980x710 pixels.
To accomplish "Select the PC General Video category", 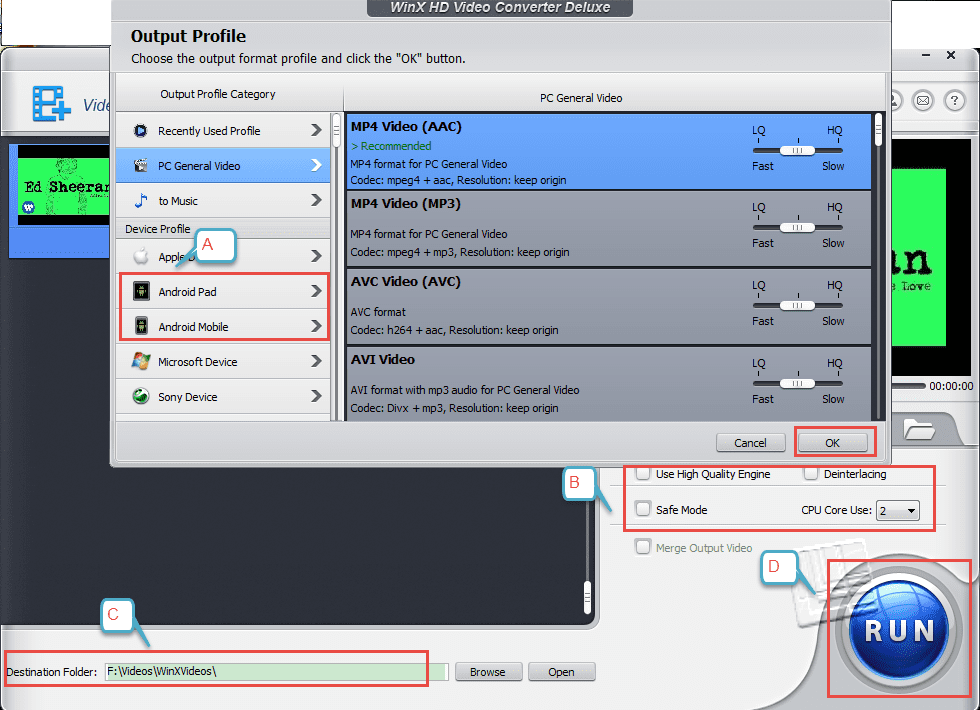I will coord(223,166).
